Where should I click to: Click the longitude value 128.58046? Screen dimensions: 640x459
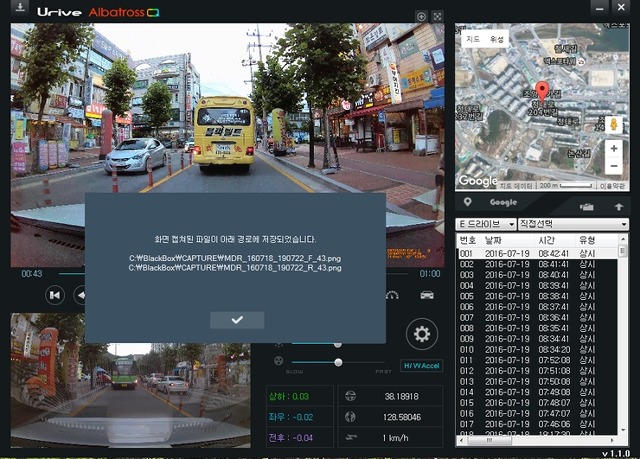(x=401, y=417)
